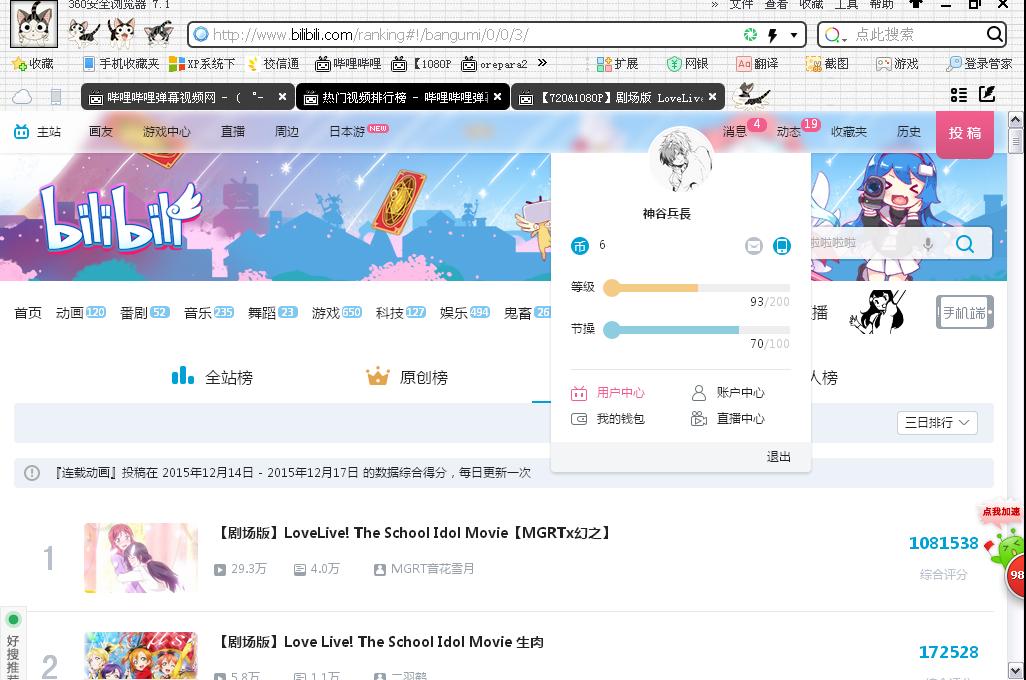Click the green refresh icon in the address bar
This screenshot has width=1026, height=680.
(751, 35)
